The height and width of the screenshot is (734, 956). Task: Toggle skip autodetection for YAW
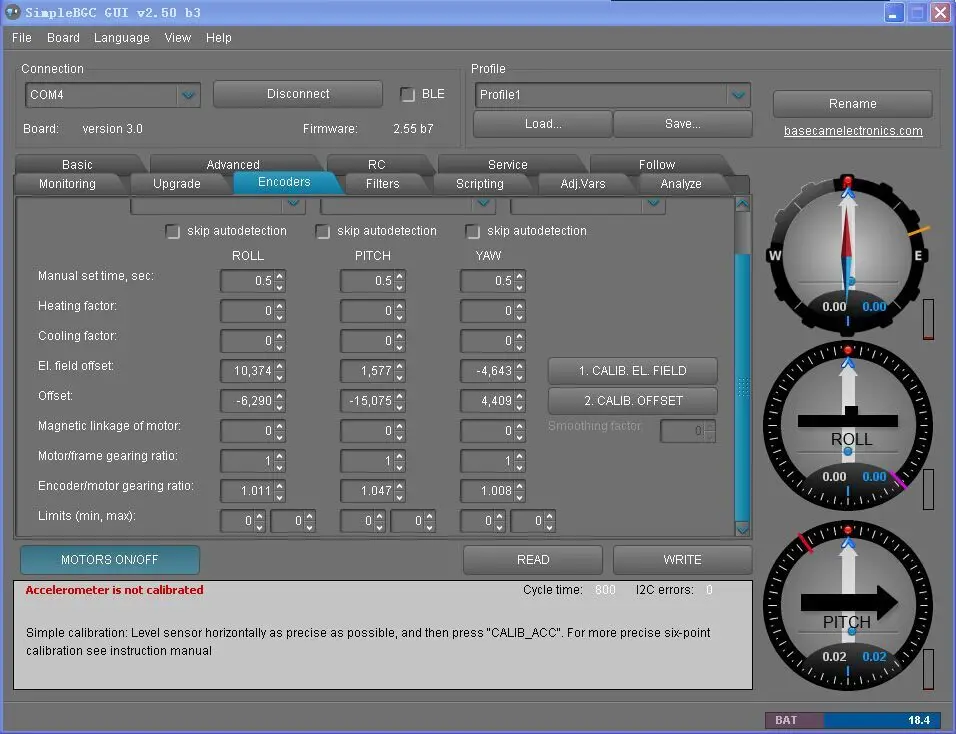point(474,231)
